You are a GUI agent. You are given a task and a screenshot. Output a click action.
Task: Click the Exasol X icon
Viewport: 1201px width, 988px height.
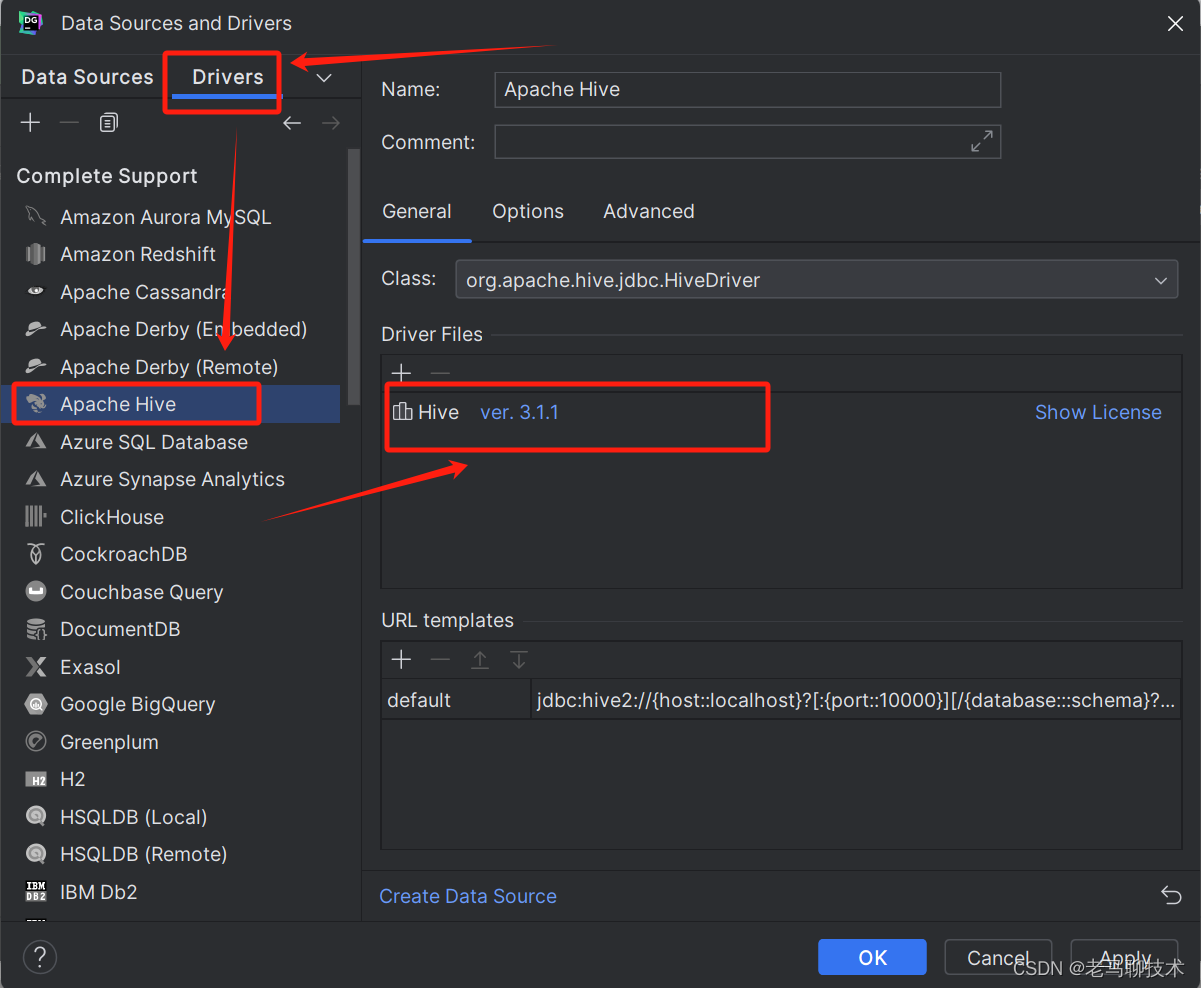tap(36, 667)
